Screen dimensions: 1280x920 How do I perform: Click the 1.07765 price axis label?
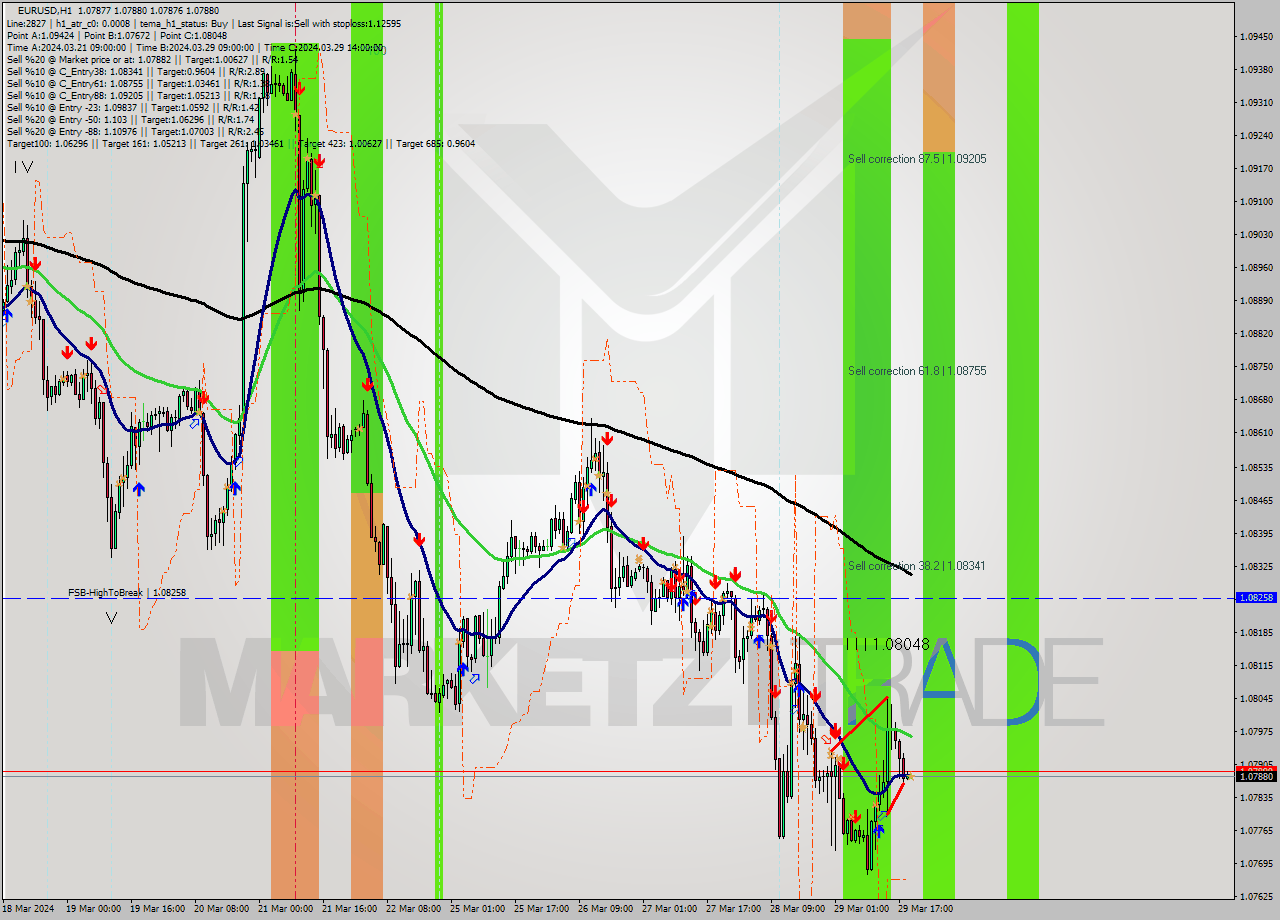[1256, 830]
